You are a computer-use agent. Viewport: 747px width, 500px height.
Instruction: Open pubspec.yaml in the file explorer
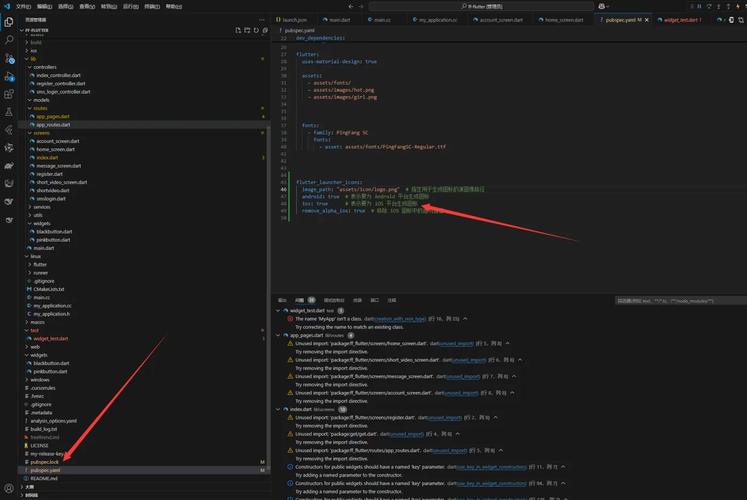45,470
